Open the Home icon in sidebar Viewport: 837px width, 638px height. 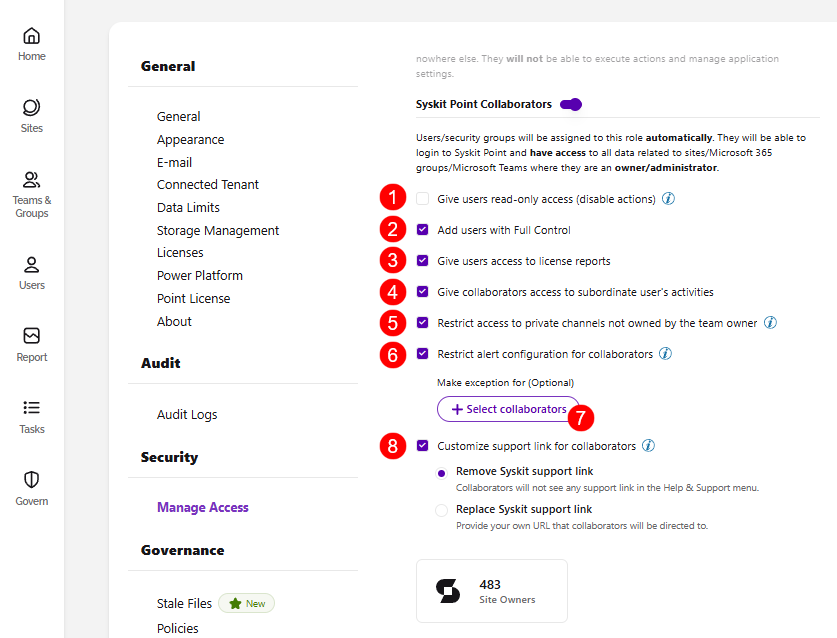coord(31,36)
